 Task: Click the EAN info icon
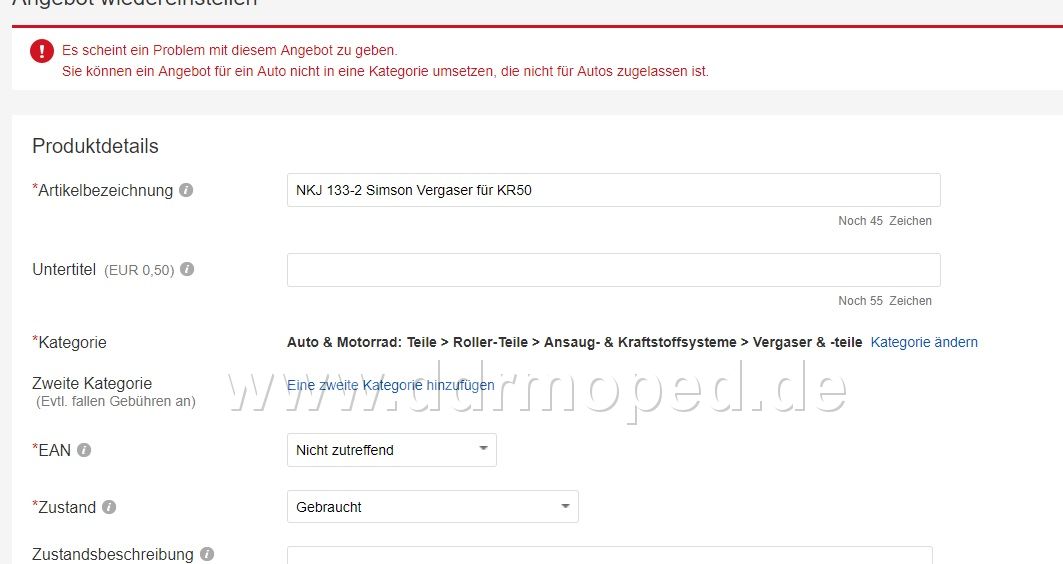pos(84,450)
